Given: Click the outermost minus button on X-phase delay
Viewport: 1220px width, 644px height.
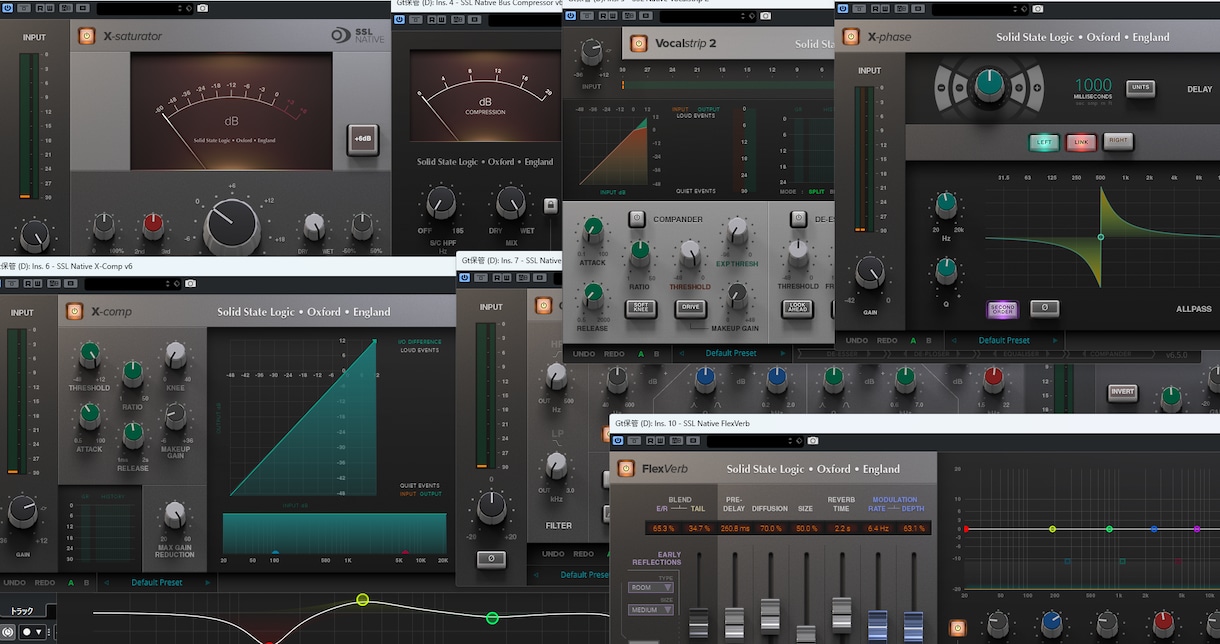Looking at the screenshot, I should [x=943, y=88].
